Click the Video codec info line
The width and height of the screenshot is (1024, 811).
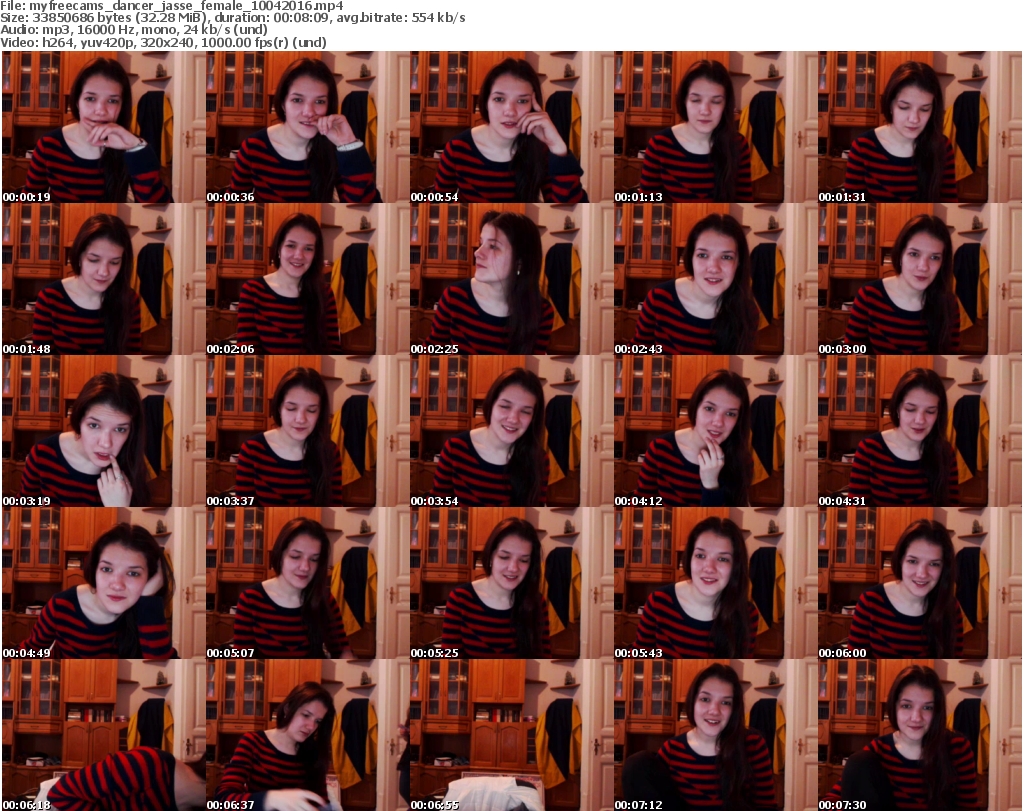coord(164,43)
